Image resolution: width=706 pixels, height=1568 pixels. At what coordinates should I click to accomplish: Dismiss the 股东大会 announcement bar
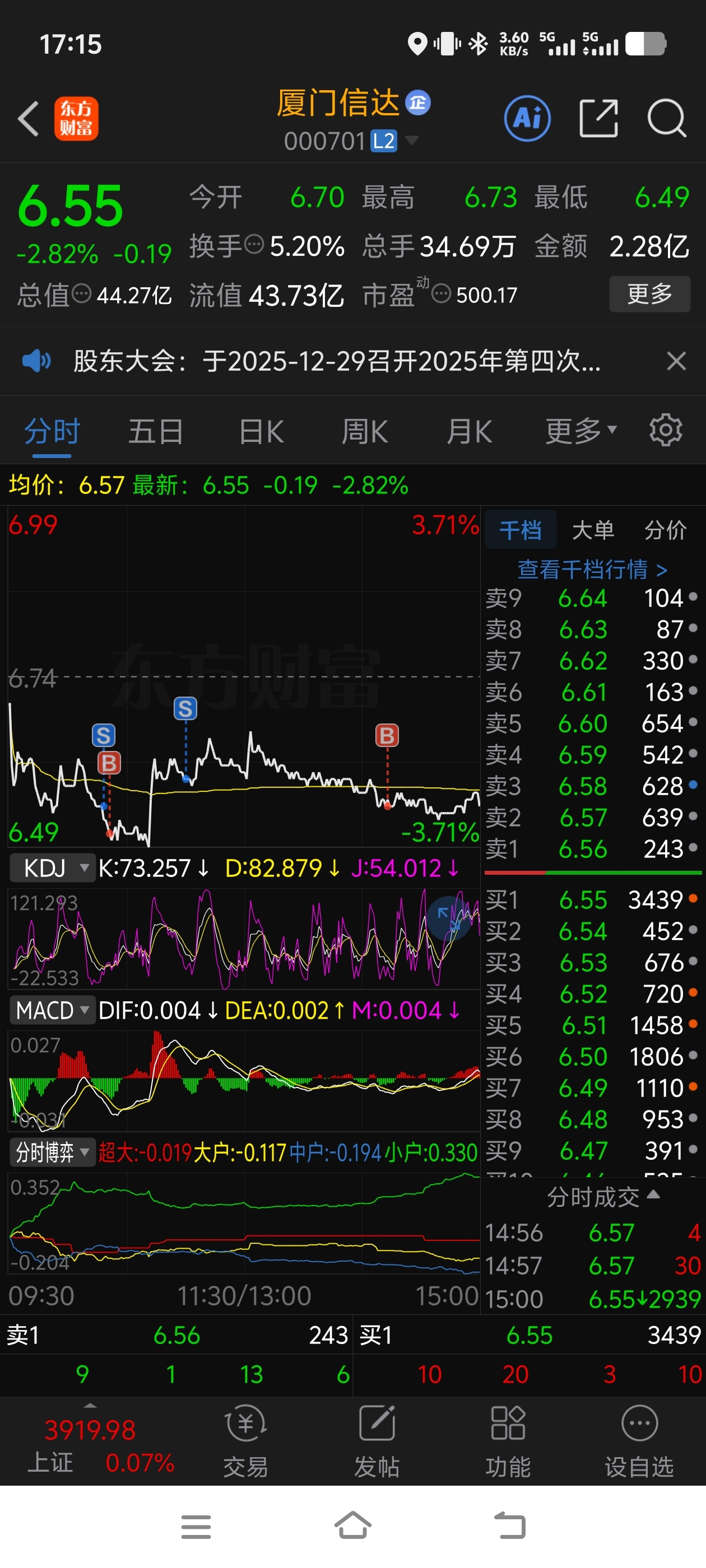676,361
